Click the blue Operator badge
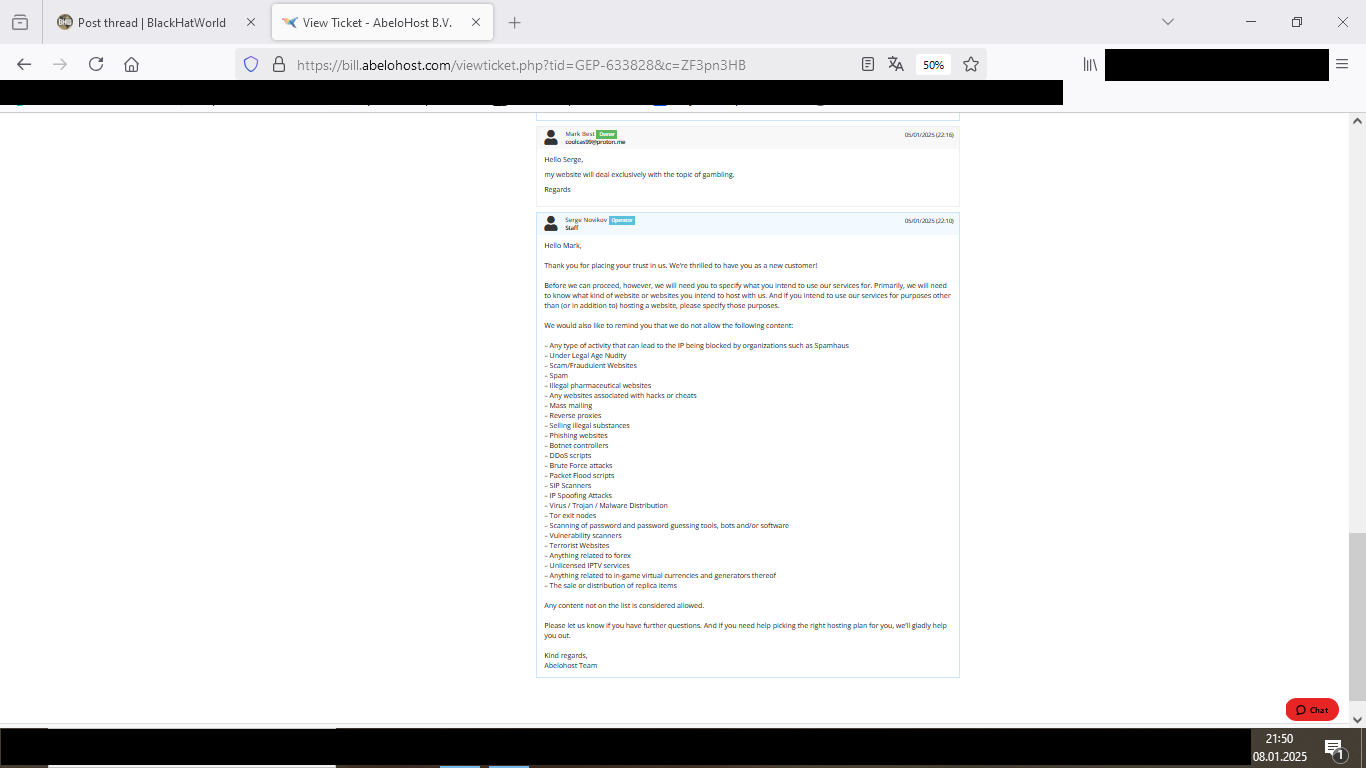The image size is (1366, 768). [x=622, y=220]
